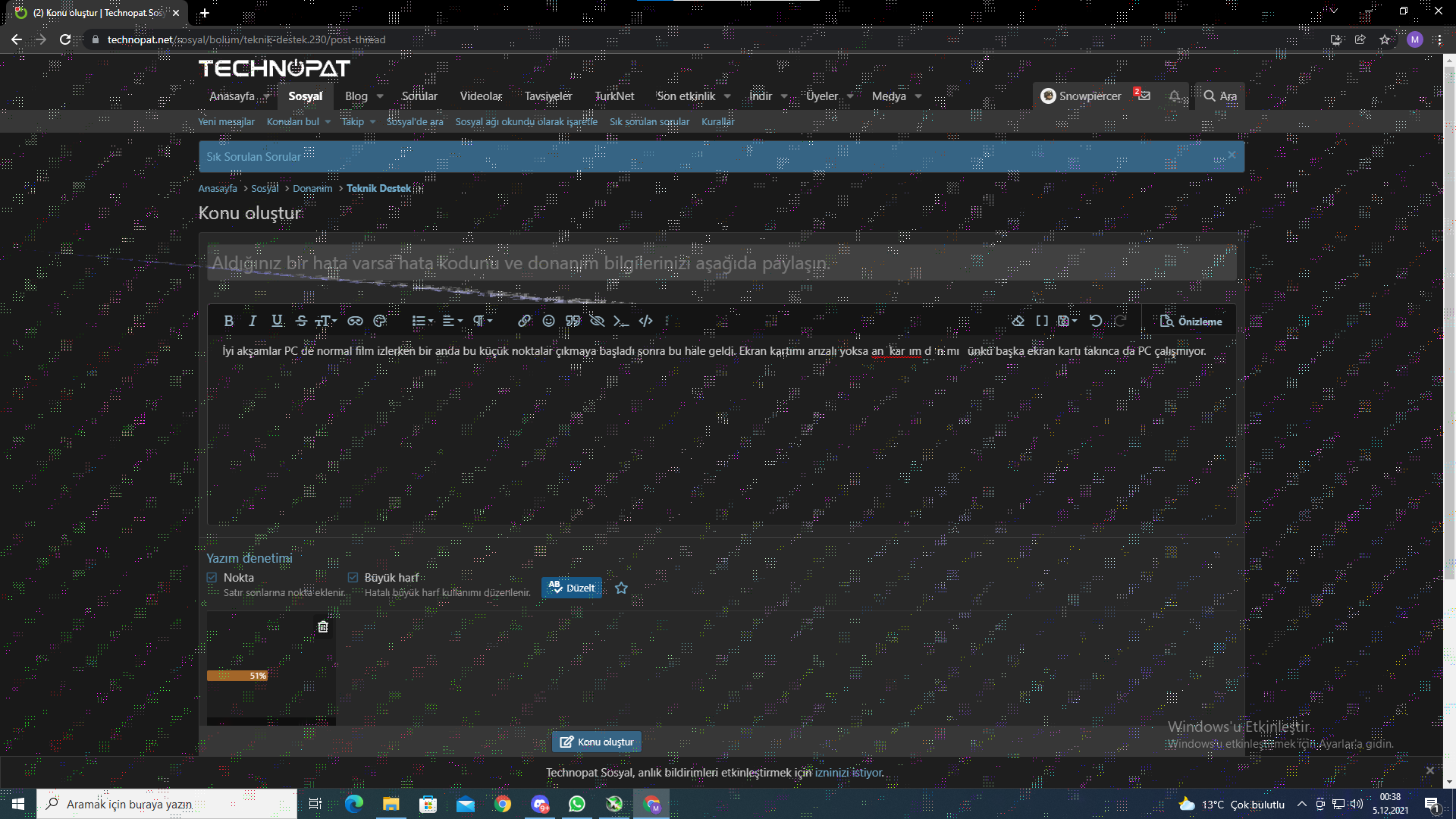Open the font size dropdown

(326, 321)
